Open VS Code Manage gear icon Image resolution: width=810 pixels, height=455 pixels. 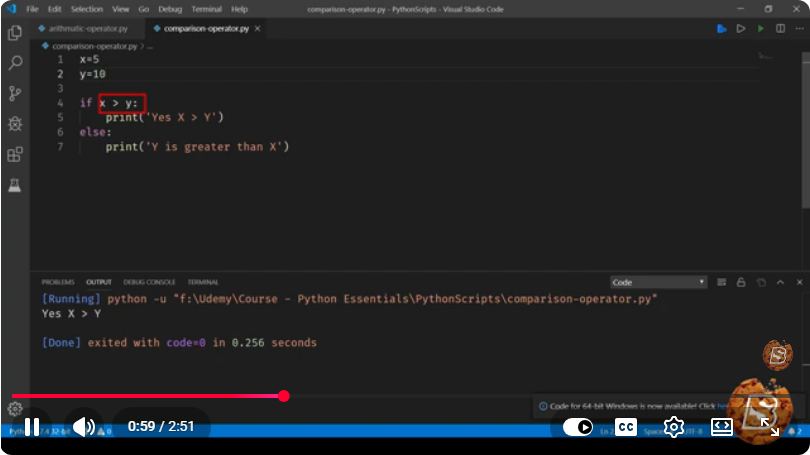pyautogui.click(x=15, y=409)
